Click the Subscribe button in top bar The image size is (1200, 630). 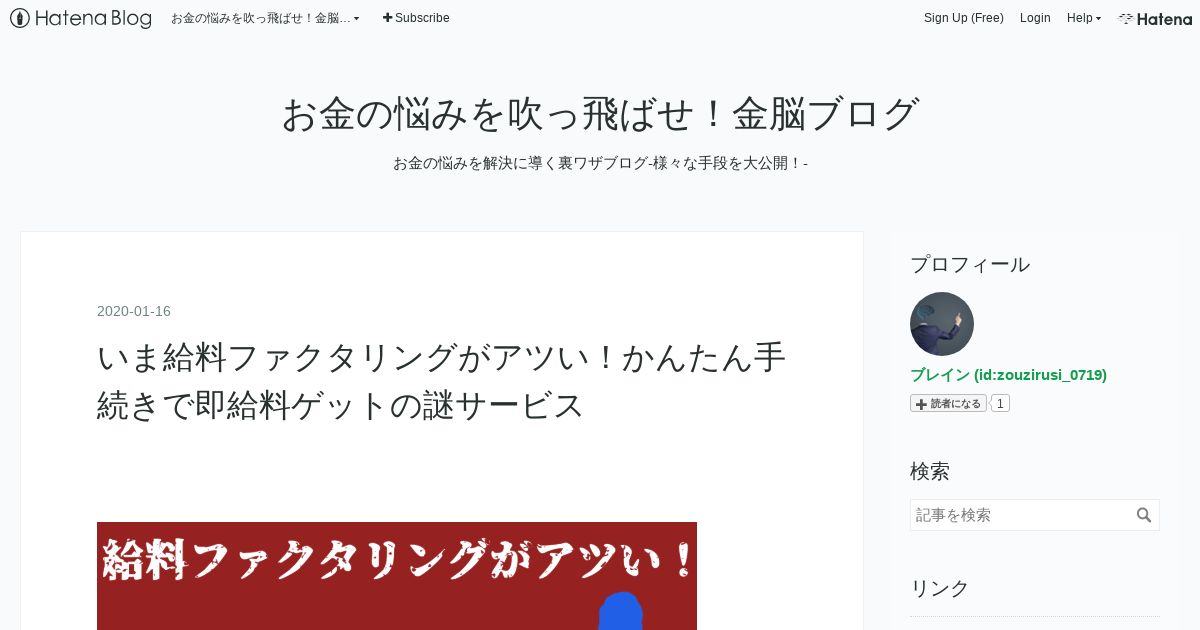(x=416, y=18)
